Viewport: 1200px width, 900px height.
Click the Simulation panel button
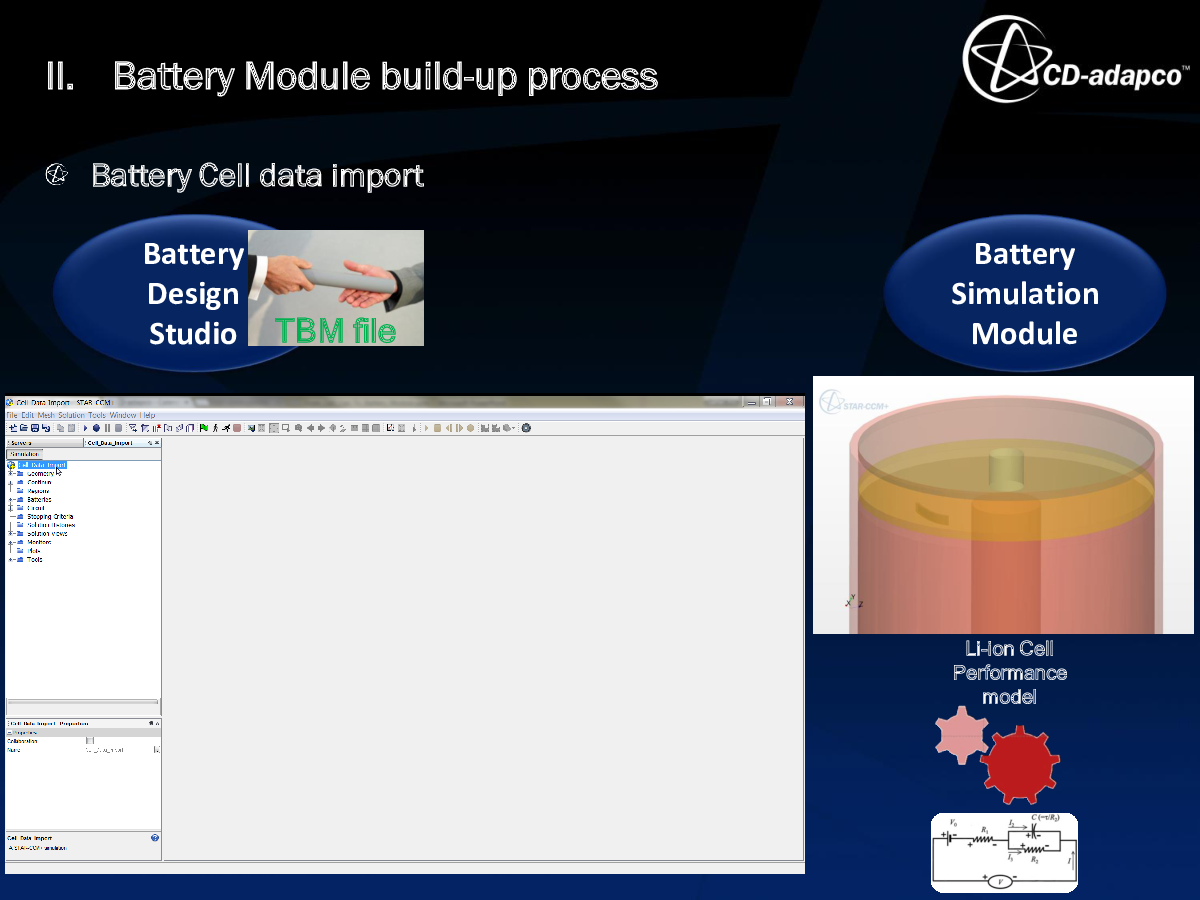25,454
